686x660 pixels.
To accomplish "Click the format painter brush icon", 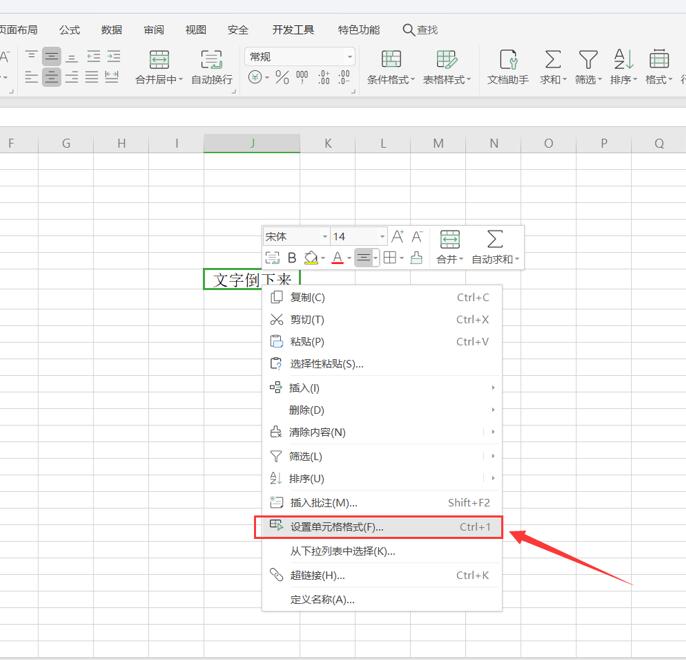I will click(416, 258).
